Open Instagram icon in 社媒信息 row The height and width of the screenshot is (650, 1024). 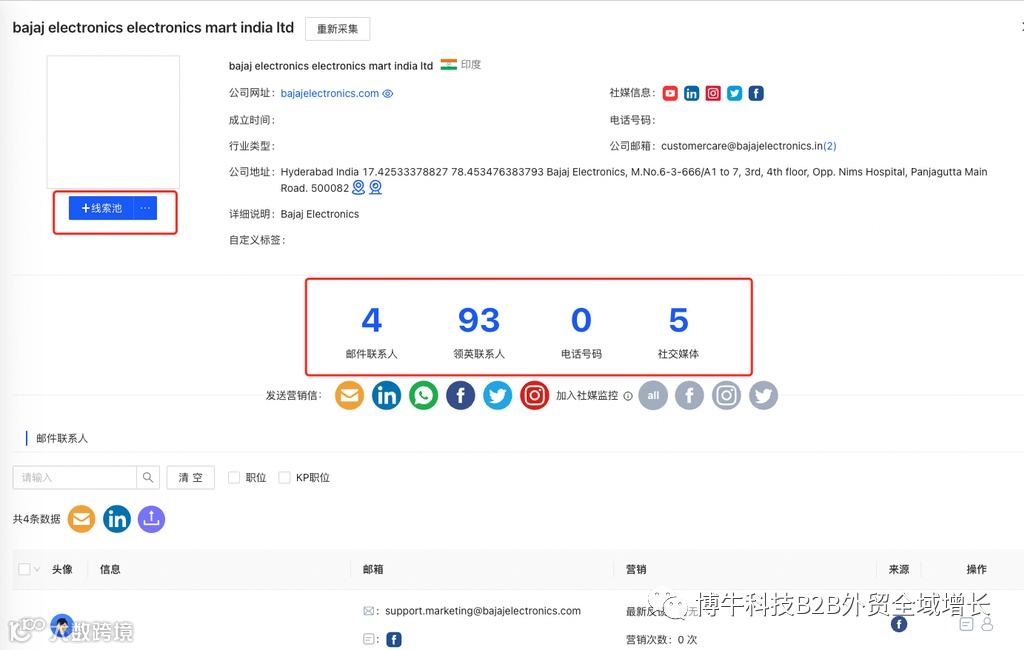[713, 93]
